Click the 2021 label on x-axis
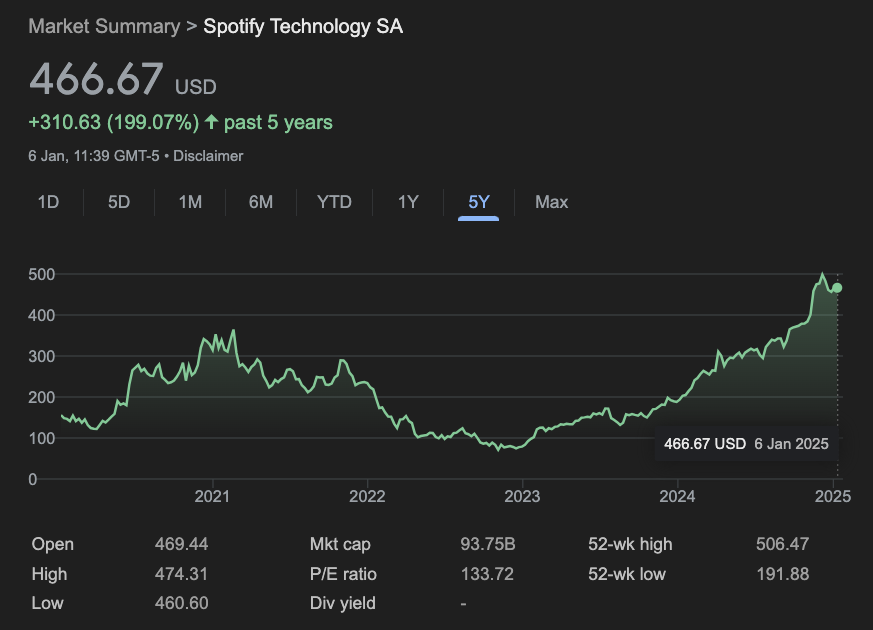 coord(212,496)
